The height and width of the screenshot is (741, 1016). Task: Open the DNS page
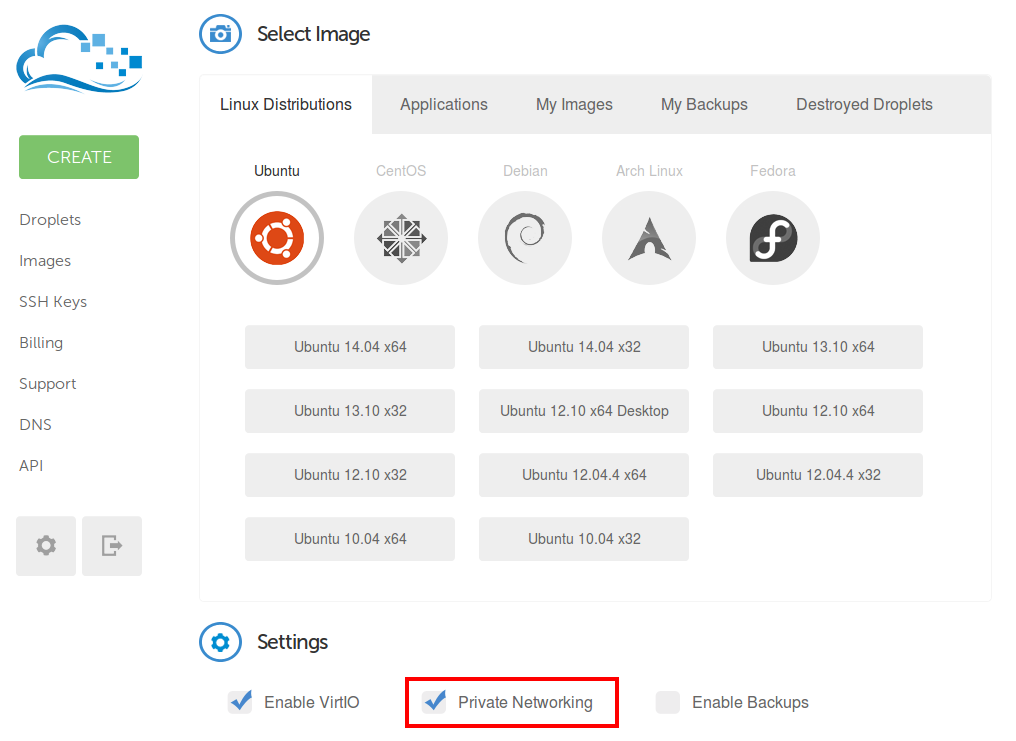click(35, 425)
